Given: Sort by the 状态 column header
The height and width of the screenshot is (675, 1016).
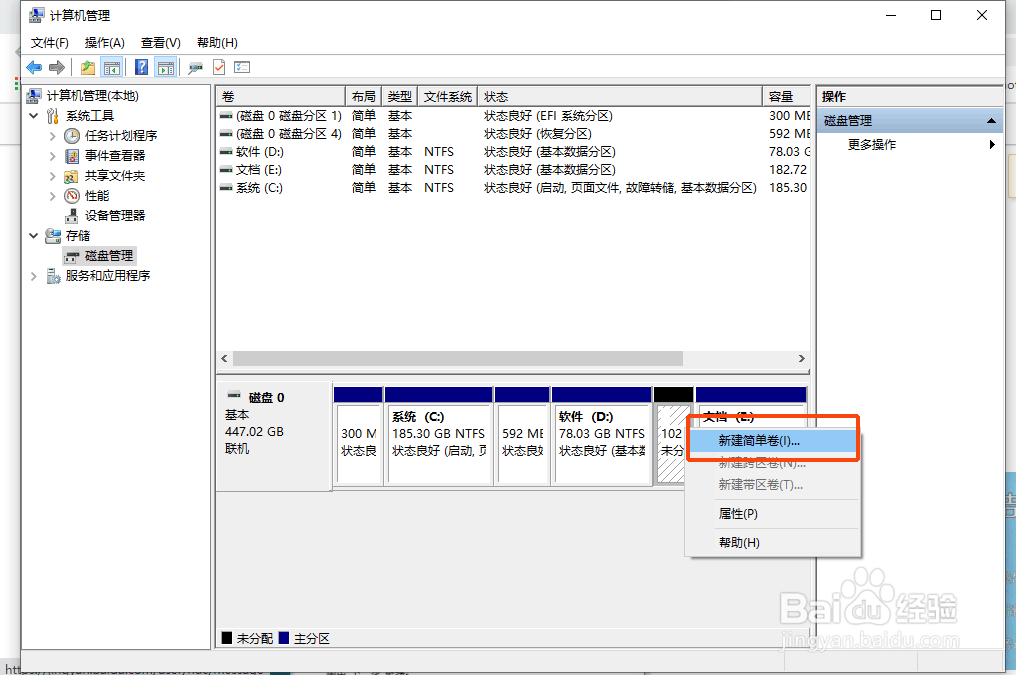Looking at the screenshot, I should [x=620, y=97].
